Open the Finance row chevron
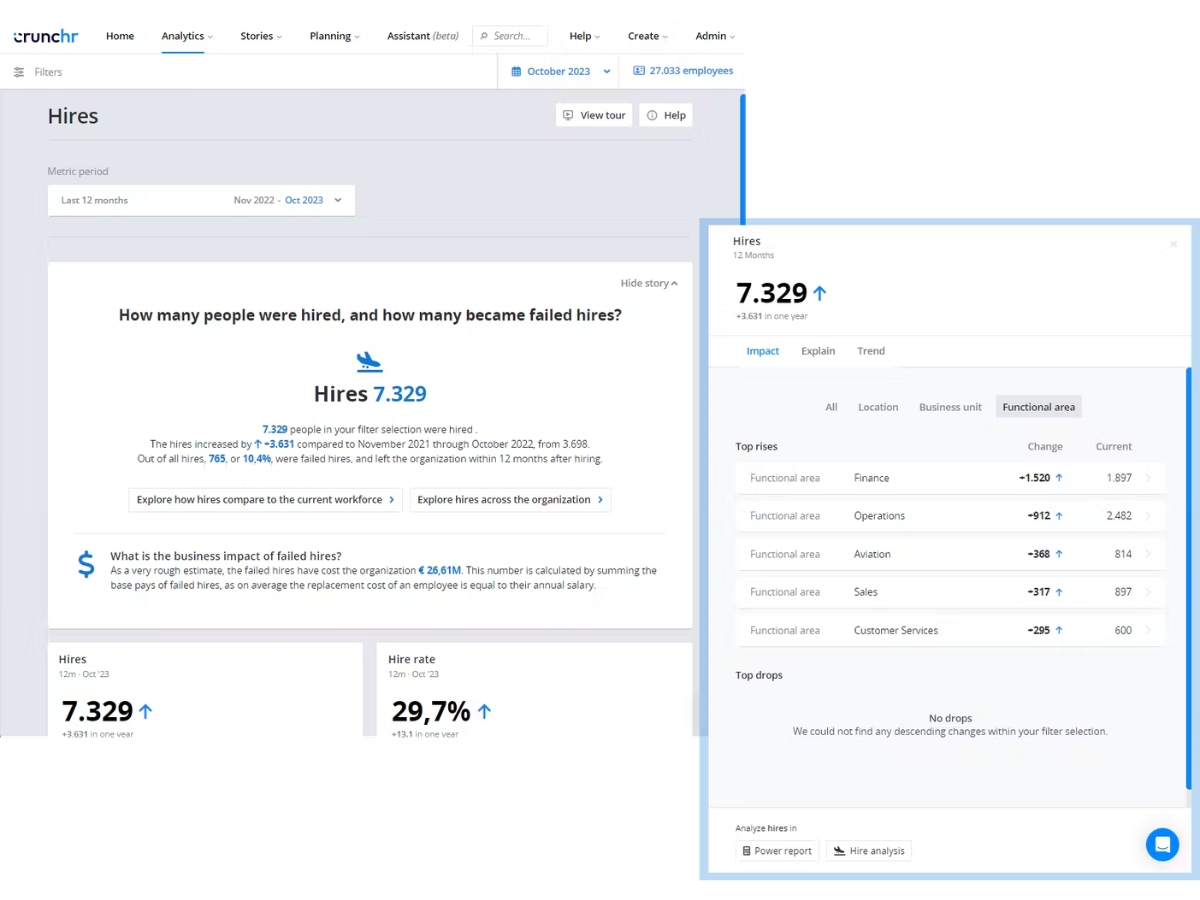Viewport: 1200px width, 900px height. pos(1148,478)
